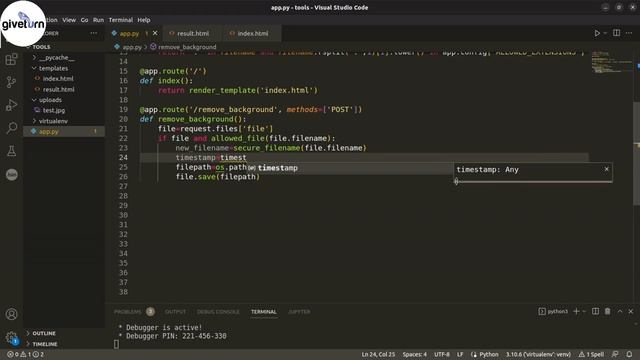Collapse the templates folder
This screenshot has height=360, width=640.
(x=53, y=68)
